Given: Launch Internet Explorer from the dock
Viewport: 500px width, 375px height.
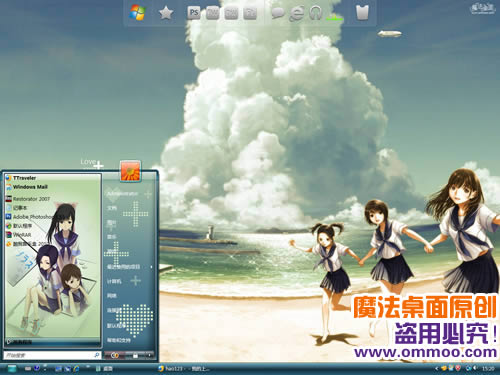Looking at the screenshot, I should tap(296, 13).
